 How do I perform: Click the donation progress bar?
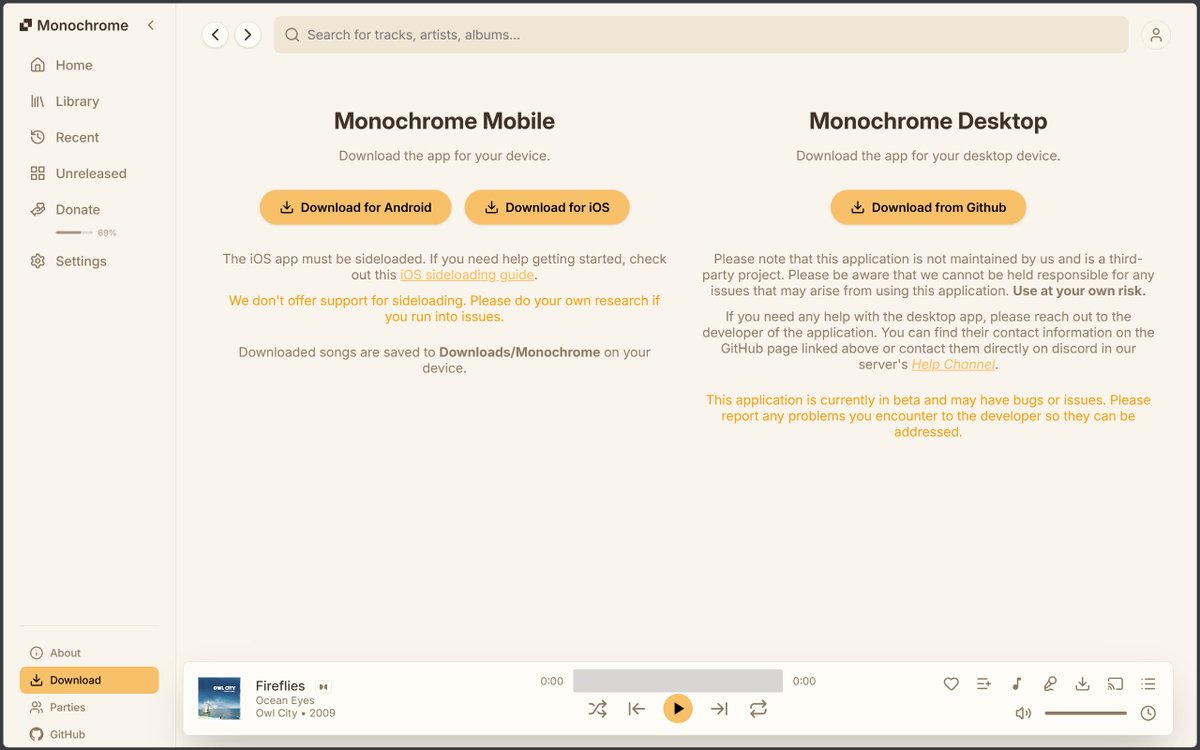coord(74,232)
